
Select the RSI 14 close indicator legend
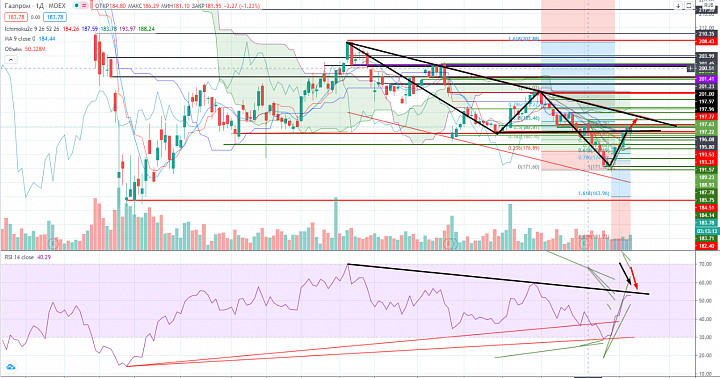click(19, 257)
